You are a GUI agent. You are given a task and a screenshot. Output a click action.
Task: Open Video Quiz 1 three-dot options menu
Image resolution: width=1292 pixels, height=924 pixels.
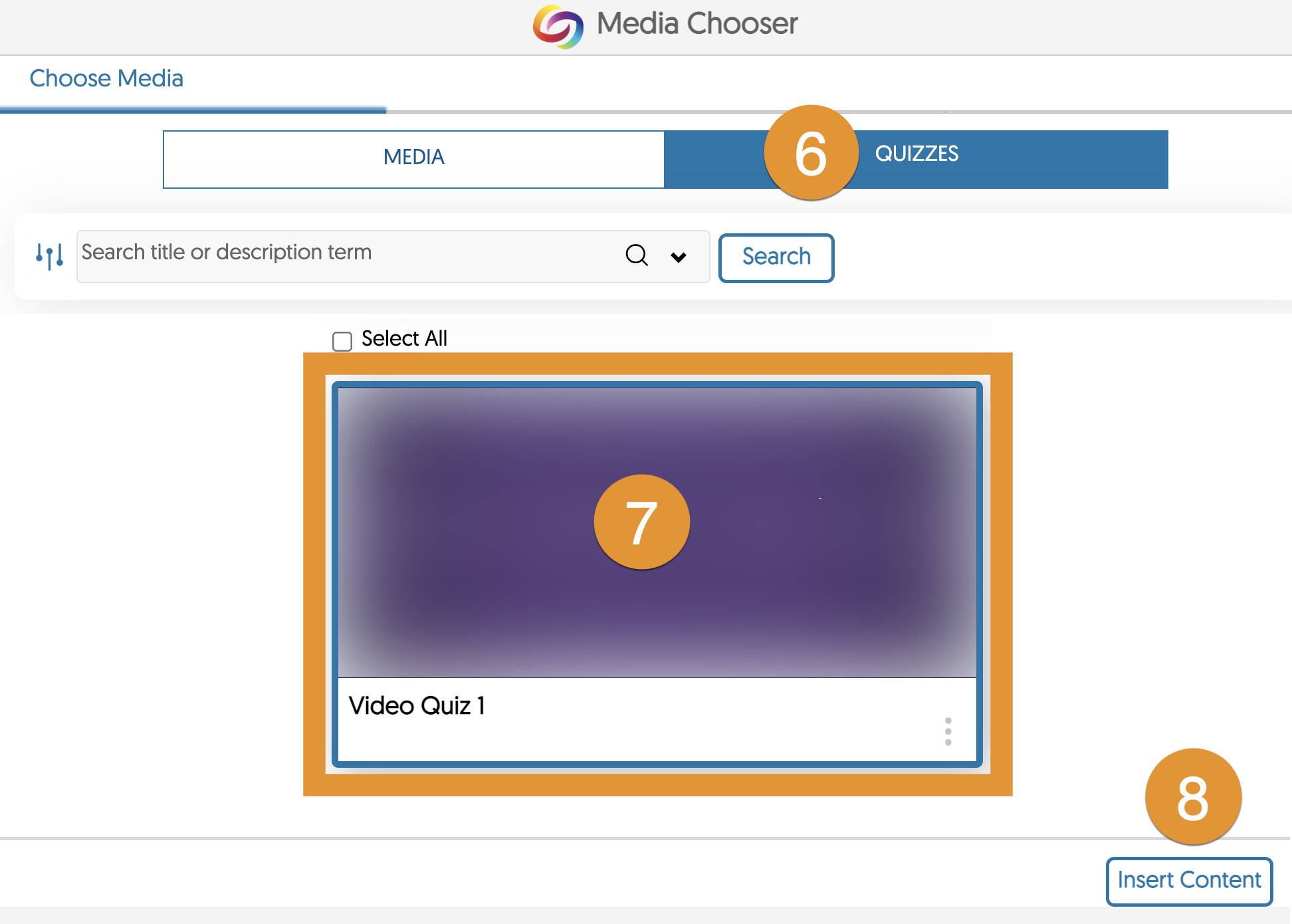[948, 731]
